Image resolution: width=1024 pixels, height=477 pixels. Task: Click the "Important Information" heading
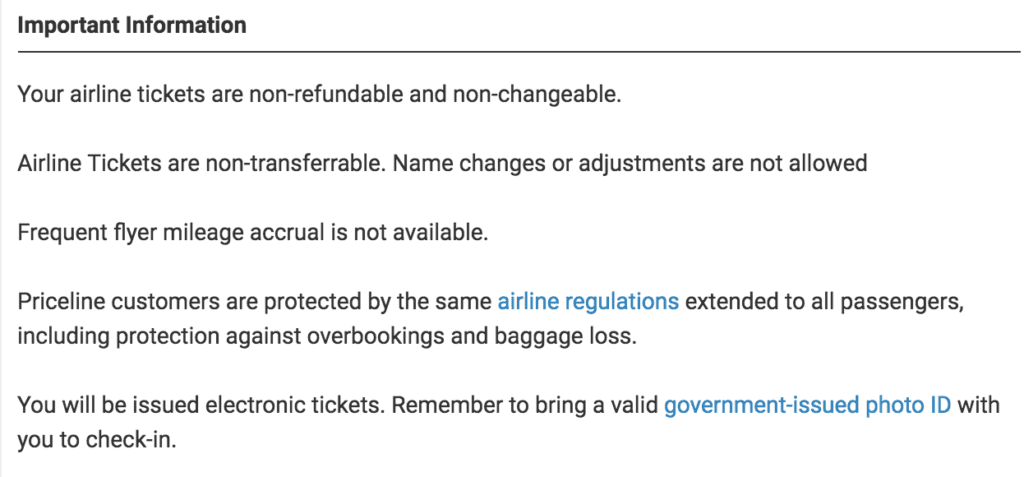(x=132, y=25)
